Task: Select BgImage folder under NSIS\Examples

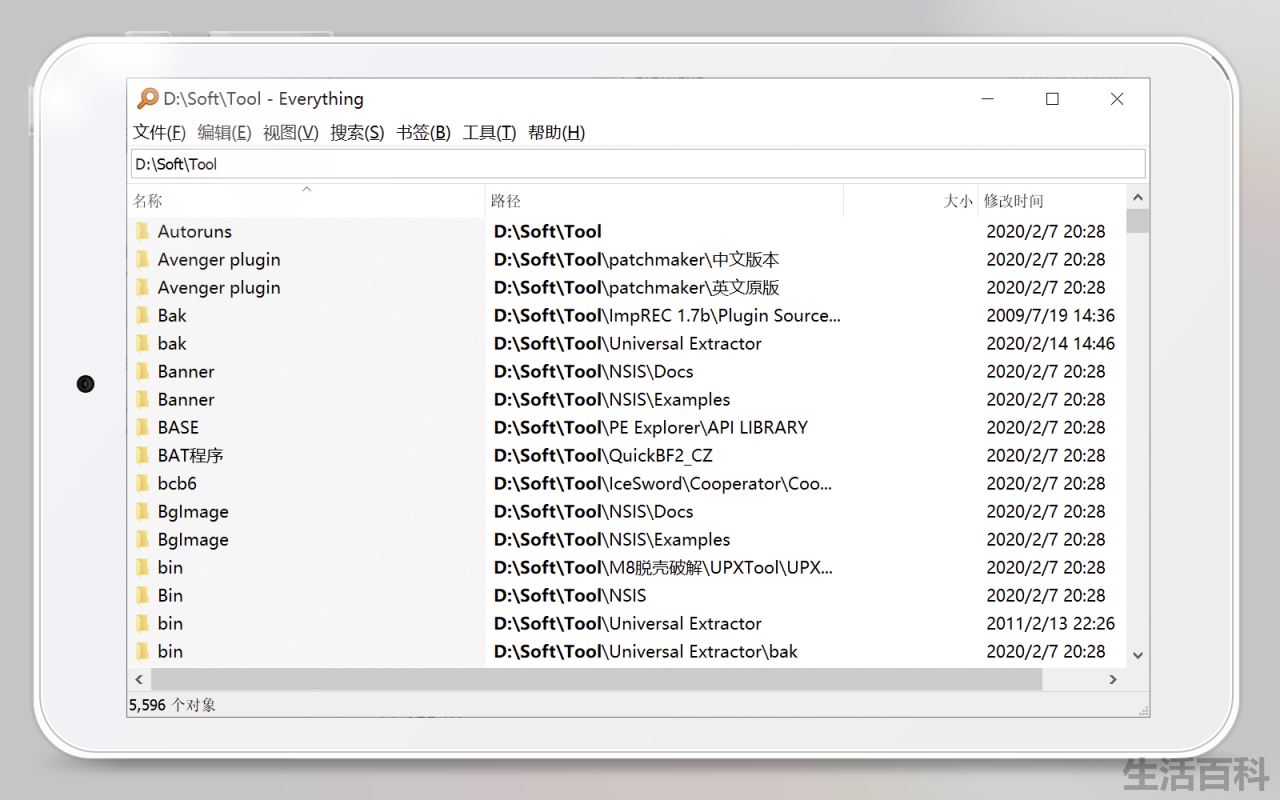Action: (193, 539)
